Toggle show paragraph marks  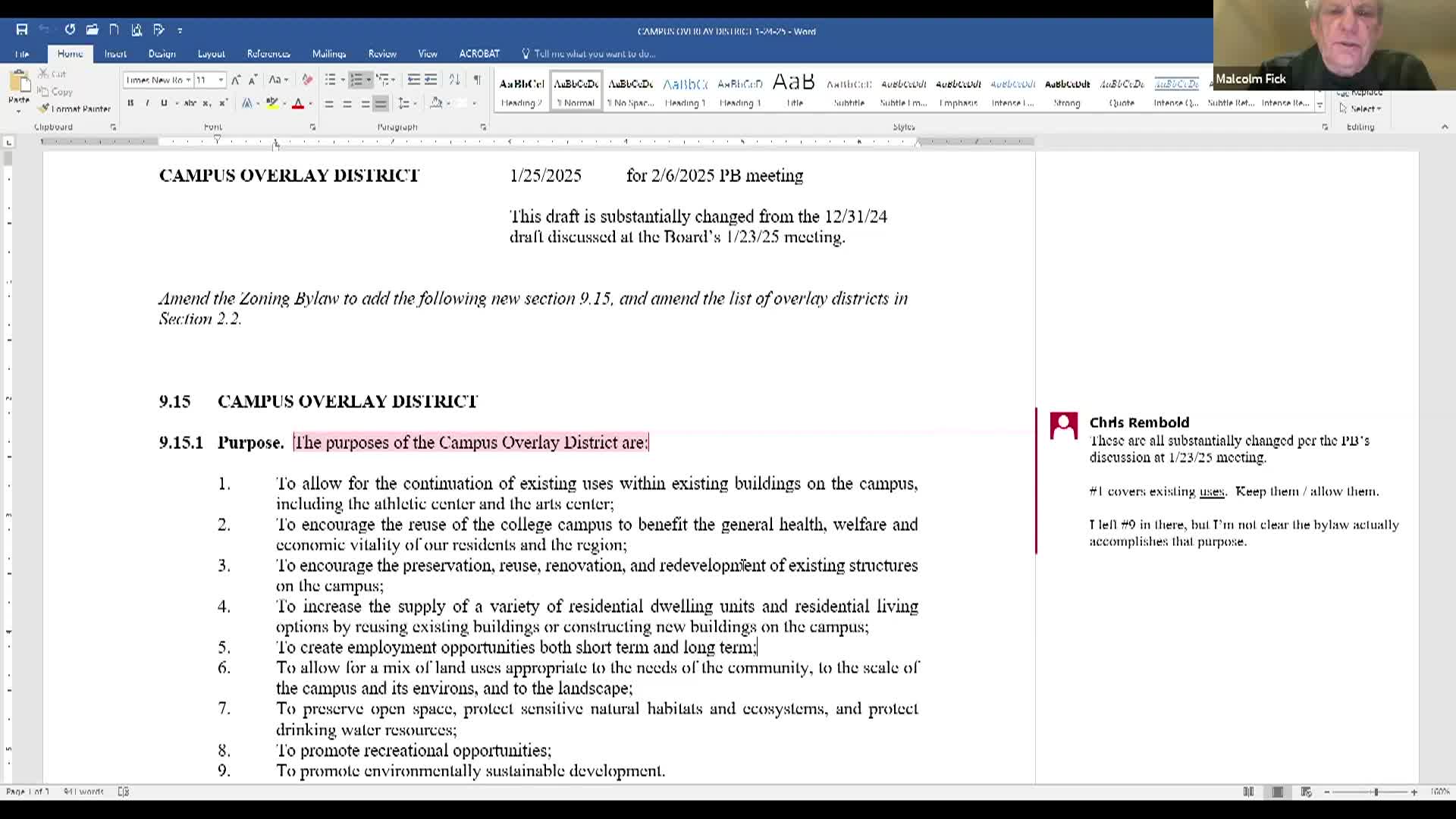pos(477,80)
